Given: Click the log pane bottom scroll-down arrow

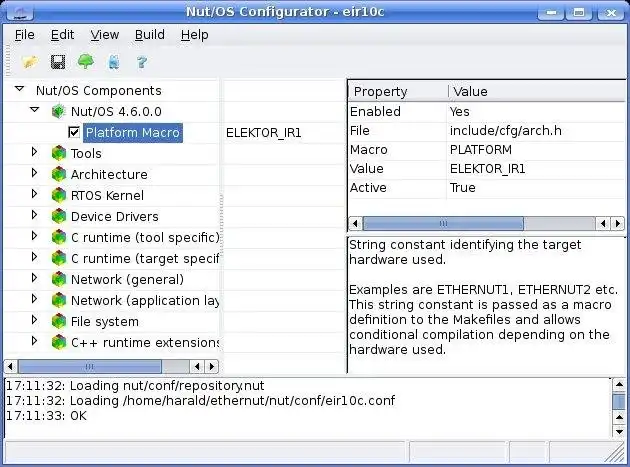Looking at the screenshot, I should tap(619, 432).
